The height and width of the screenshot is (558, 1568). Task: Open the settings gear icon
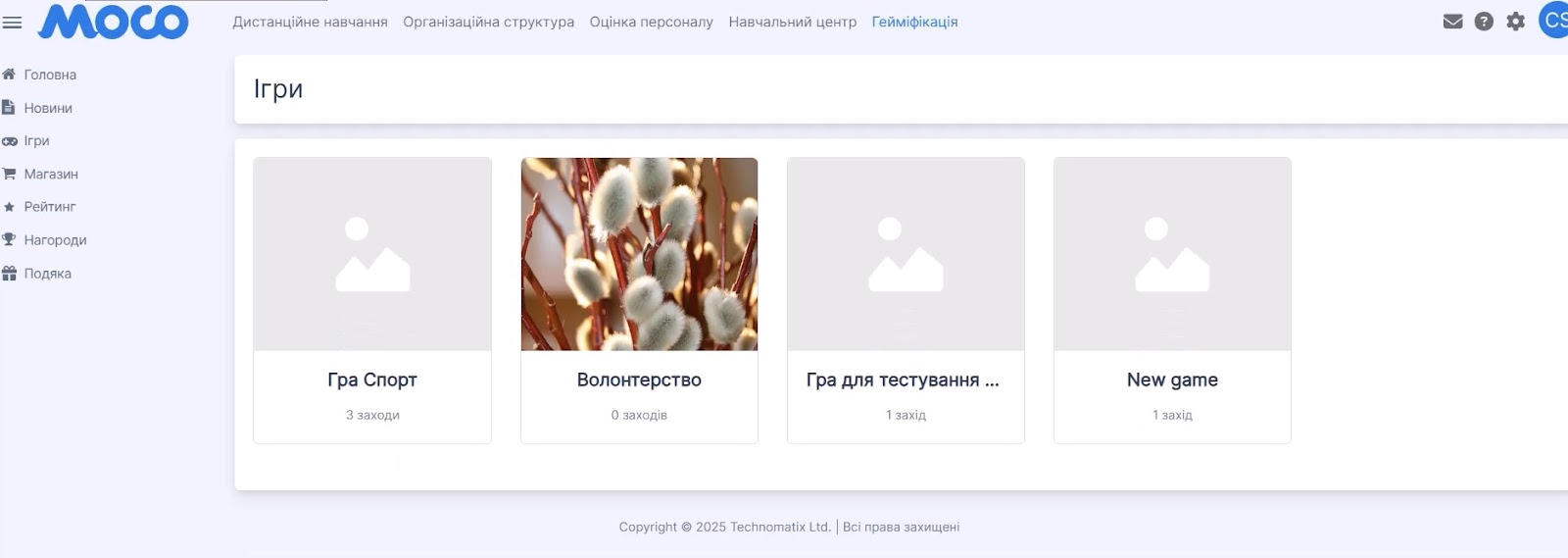click(x=1516, y=22)
